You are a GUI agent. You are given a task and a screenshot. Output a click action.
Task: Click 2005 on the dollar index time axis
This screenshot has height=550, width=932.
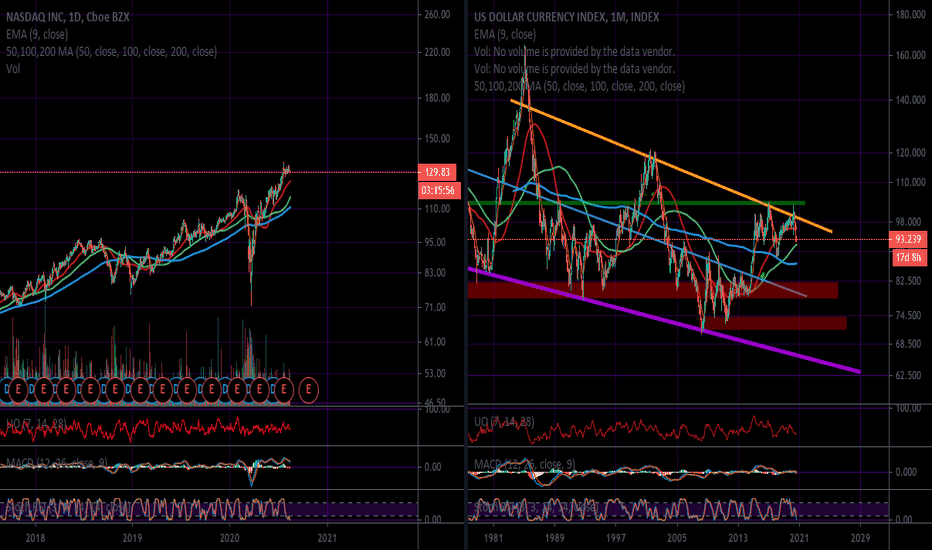click(677, 538)
